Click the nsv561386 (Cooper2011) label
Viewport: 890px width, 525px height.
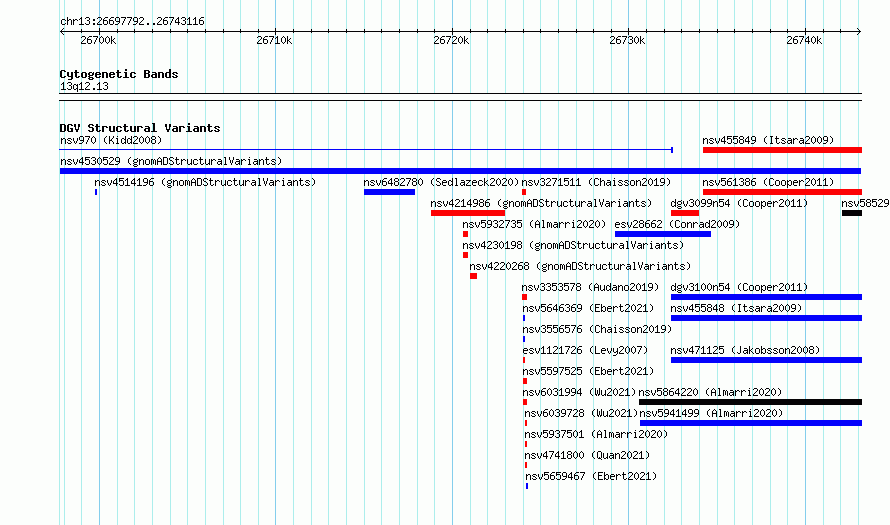768,182
